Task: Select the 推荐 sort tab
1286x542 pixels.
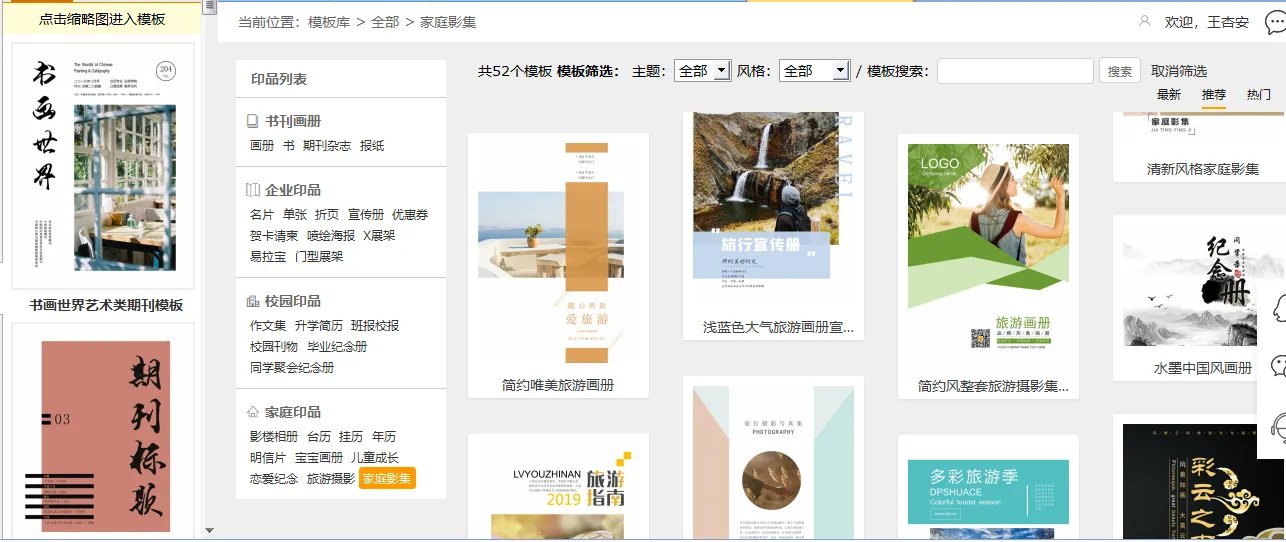Action: [x=1213, y=95]
